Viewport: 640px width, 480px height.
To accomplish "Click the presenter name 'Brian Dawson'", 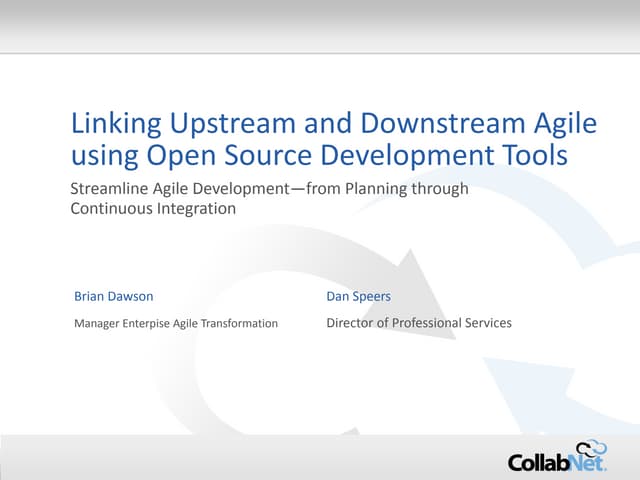I will (x=114, y=296).
